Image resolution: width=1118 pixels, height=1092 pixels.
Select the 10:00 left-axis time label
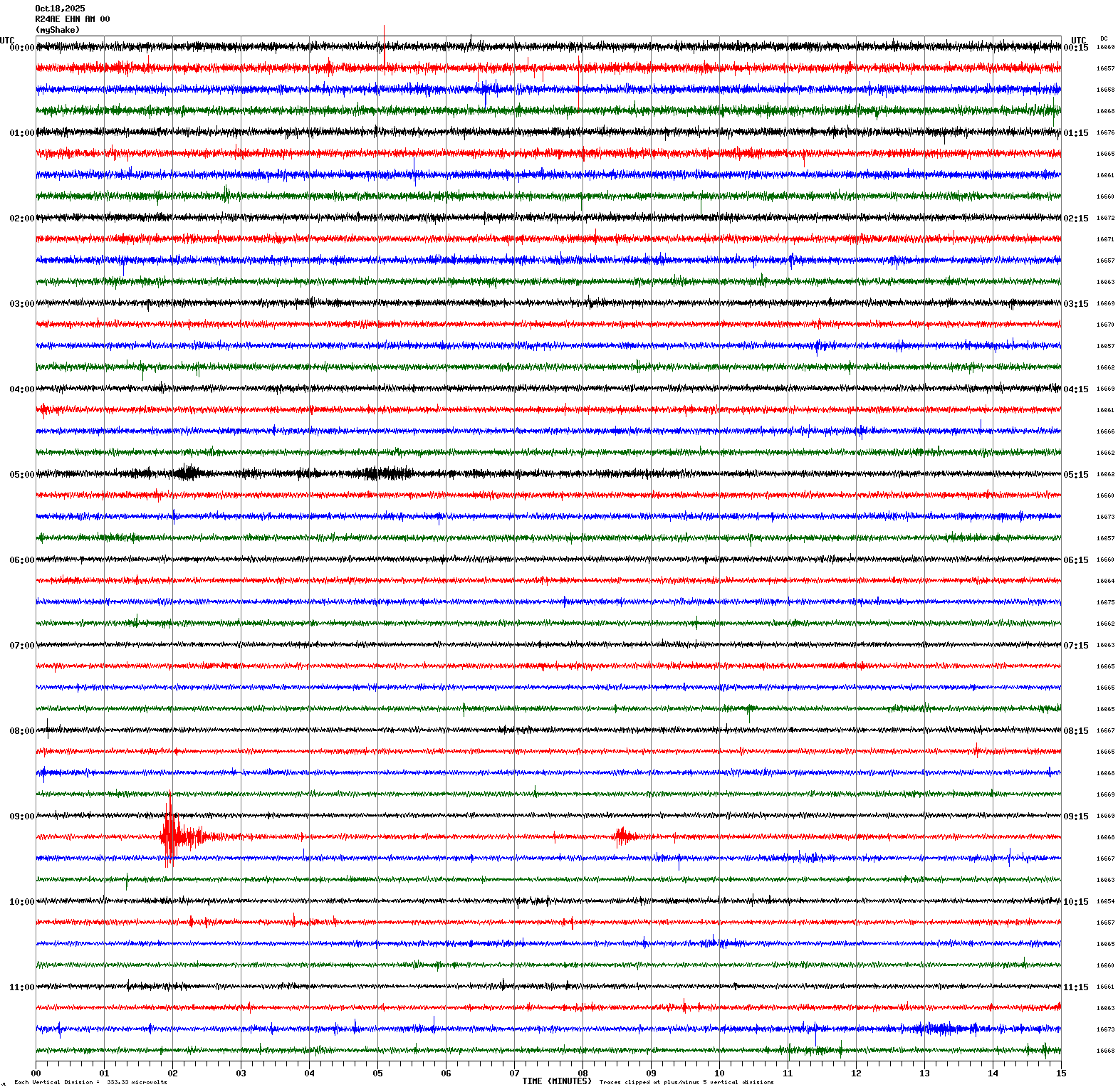21,902
